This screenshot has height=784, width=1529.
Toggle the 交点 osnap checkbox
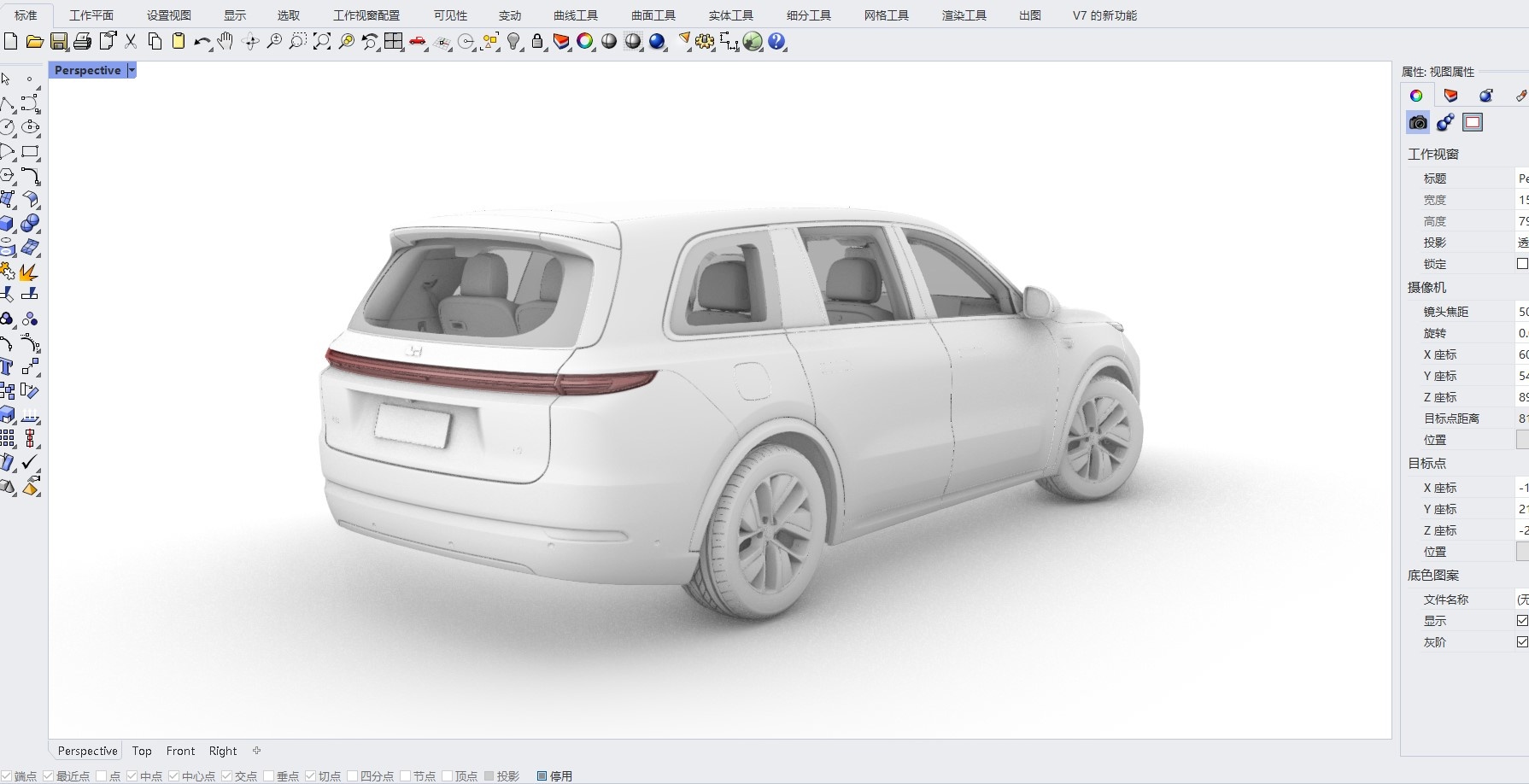(x=226, y=776)
